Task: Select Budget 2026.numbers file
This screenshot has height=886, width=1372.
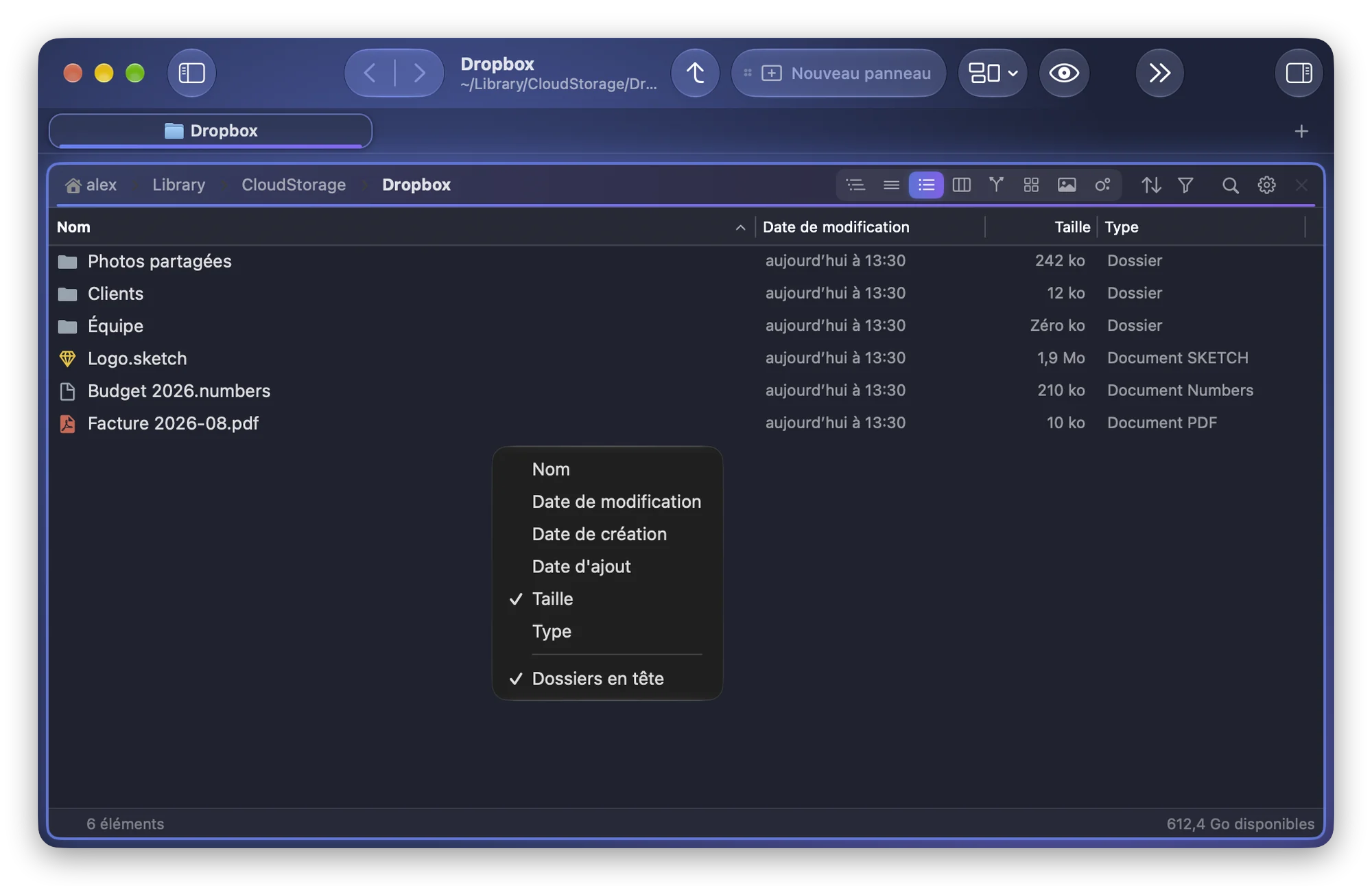Action: 686,391
